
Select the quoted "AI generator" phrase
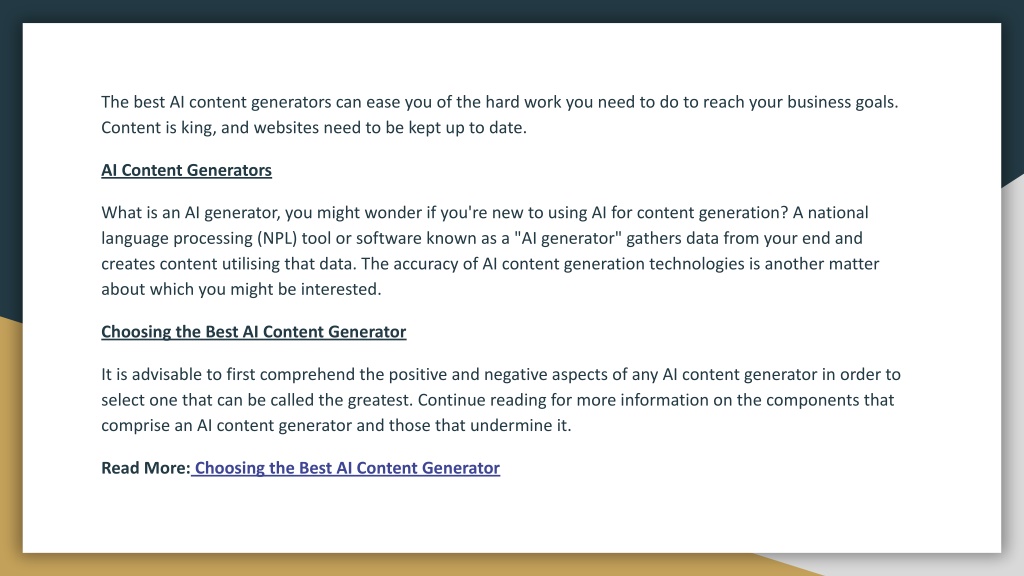click(x=568, y=238)
